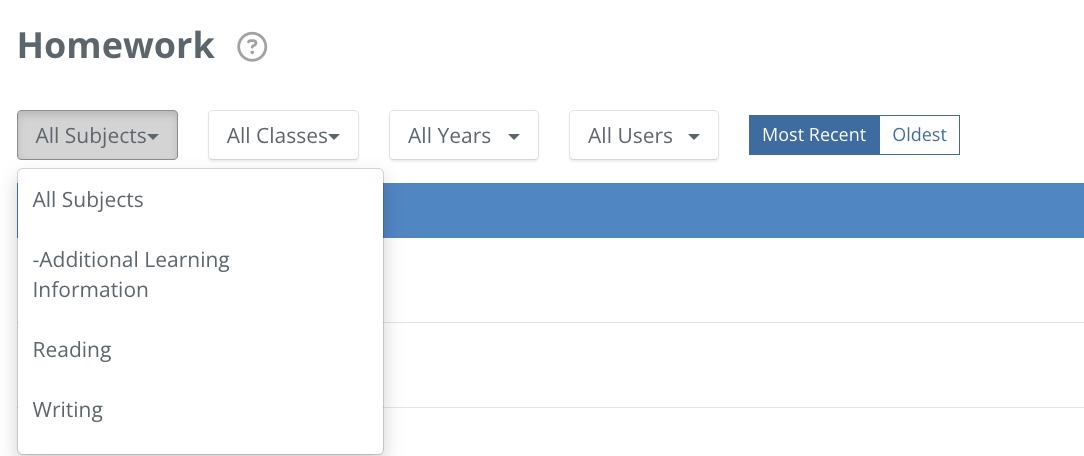Image resolution: width=1084 pixels, height=456 pixels.
Task: Click the caret arrow in All Years
Action: click(514, 136)
